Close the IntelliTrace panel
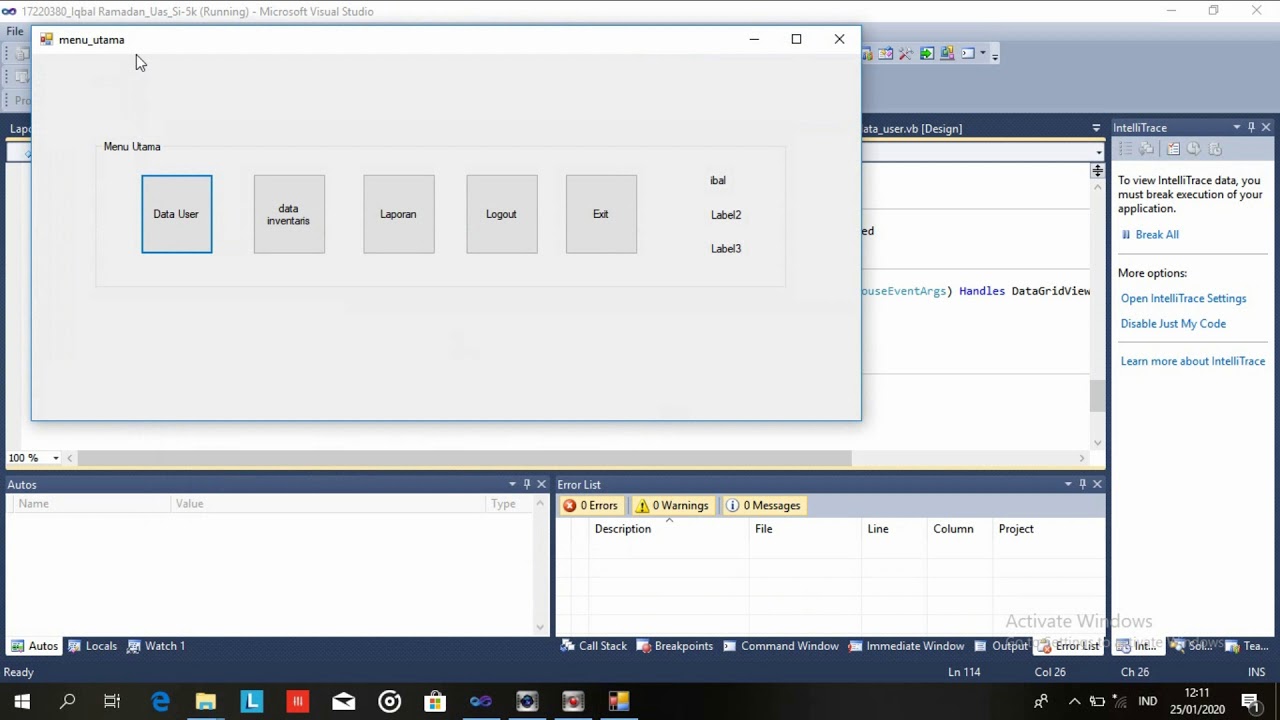Image resolution: width=1280 pixels, height=720 pixels. click(1266, 127)
